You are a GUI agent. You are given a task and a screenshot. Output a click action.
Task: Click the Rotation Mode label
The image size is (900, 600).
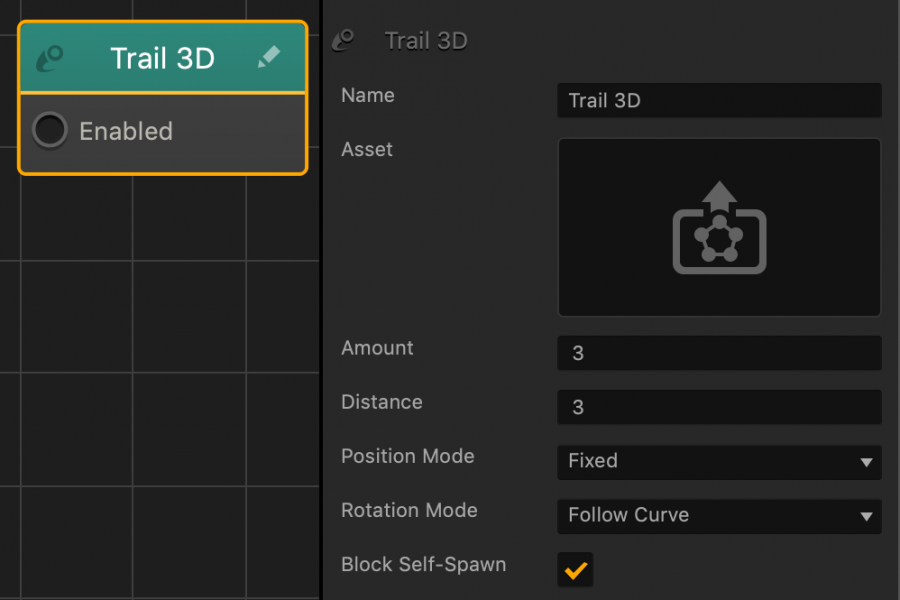click(409, 510)
